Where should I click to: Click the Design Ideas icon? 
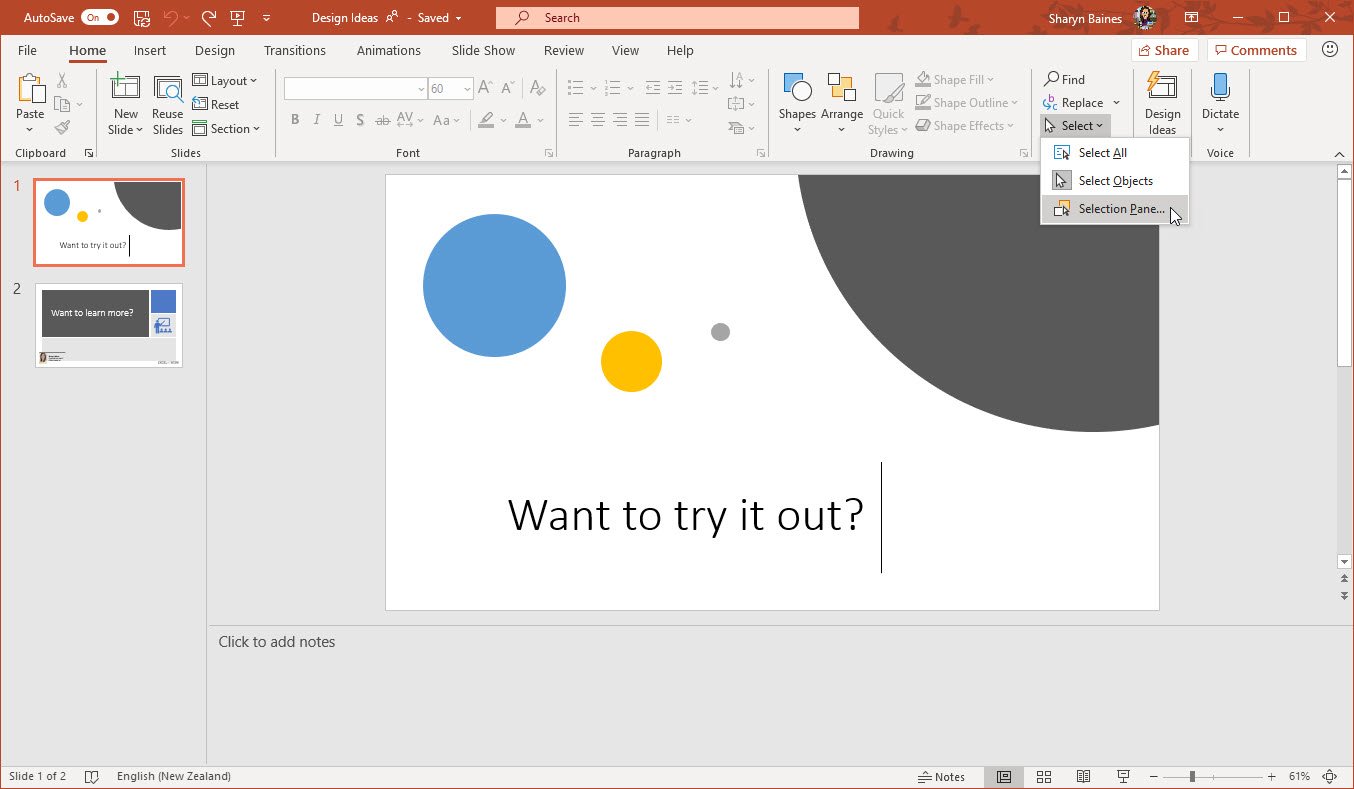click(x=1162, y=88)
